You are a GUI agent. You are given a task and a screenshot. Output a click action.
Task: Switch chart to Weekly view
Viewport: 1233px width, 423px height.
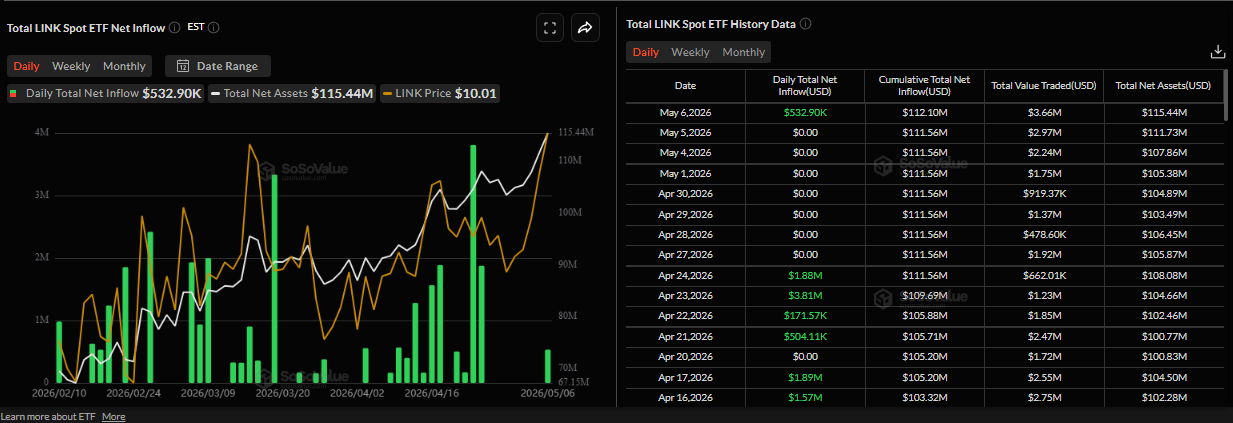click(71, 66)
